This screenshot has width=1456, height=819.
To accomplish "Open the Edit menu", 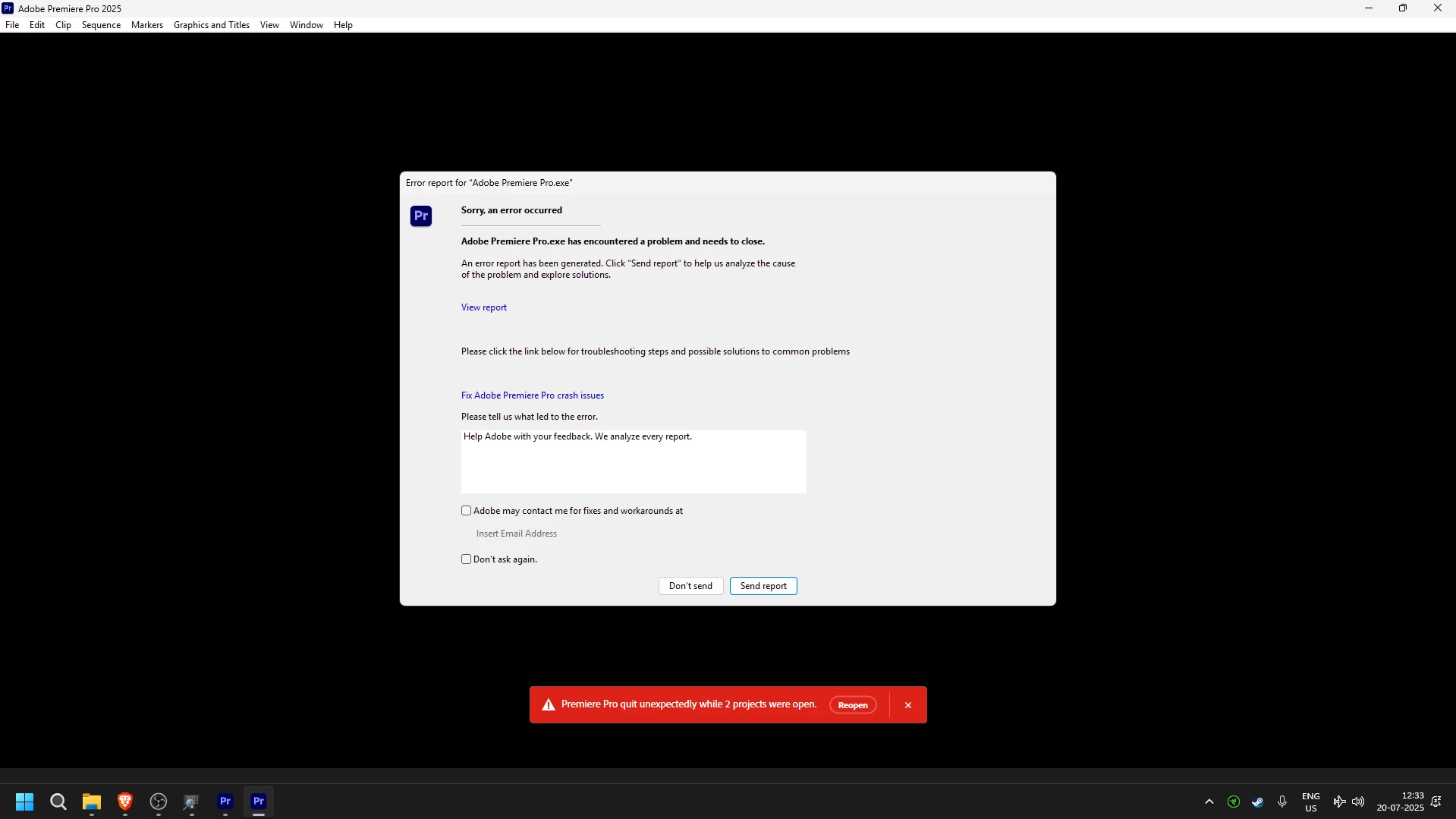I will 37,25.
